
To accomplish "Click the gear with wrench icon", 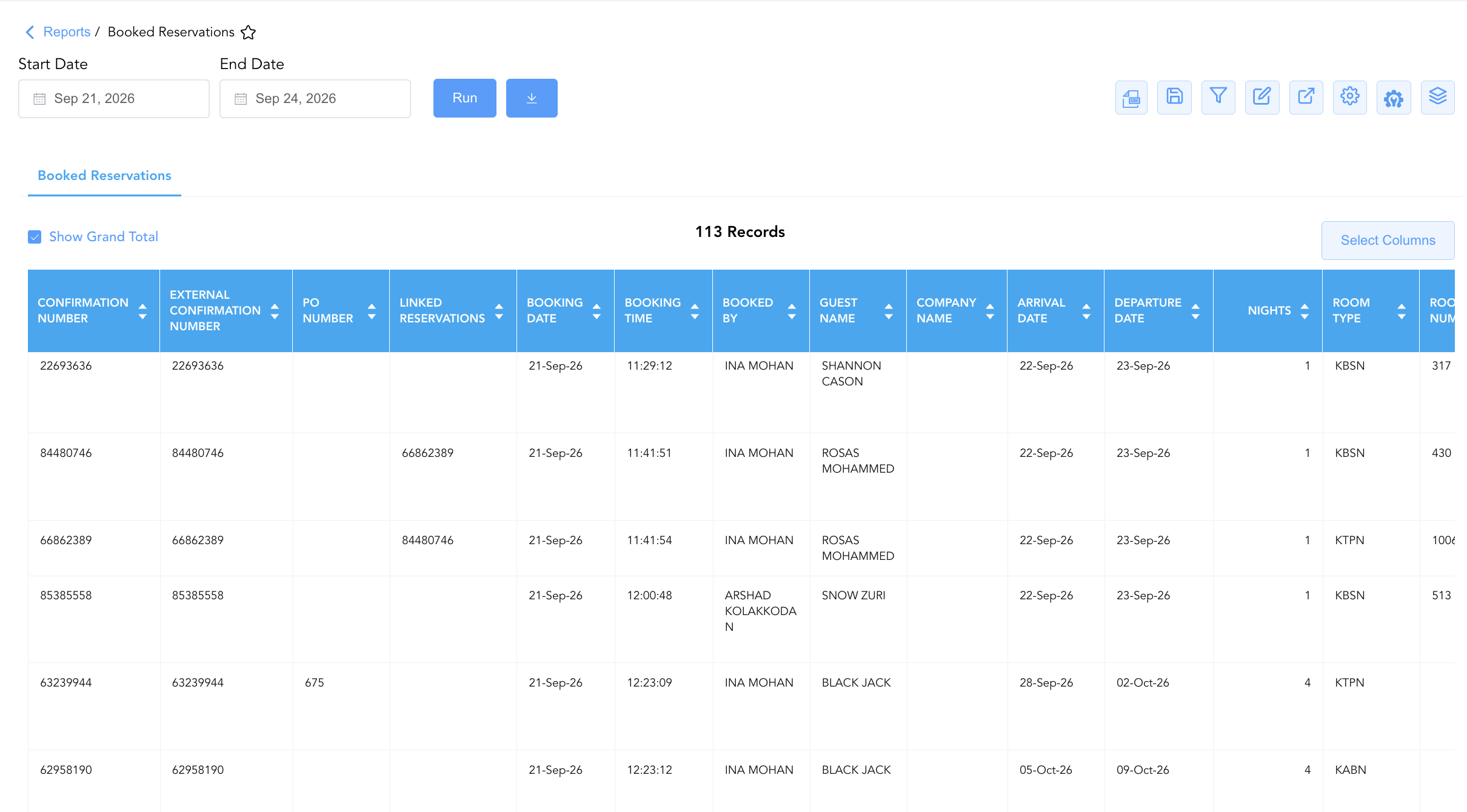I will tap(1394, 98).
